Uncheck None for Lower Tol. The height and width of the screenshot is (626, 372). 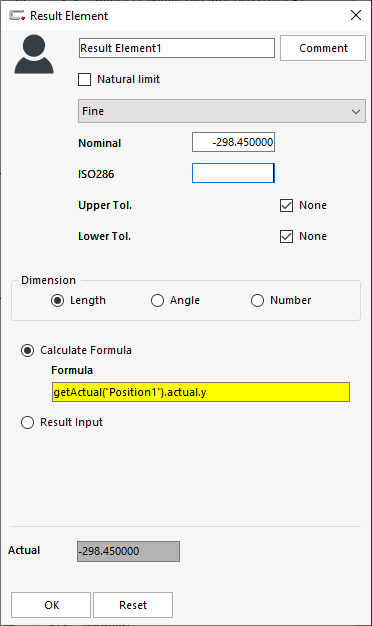pyautogui.click(x=287, y=236)
